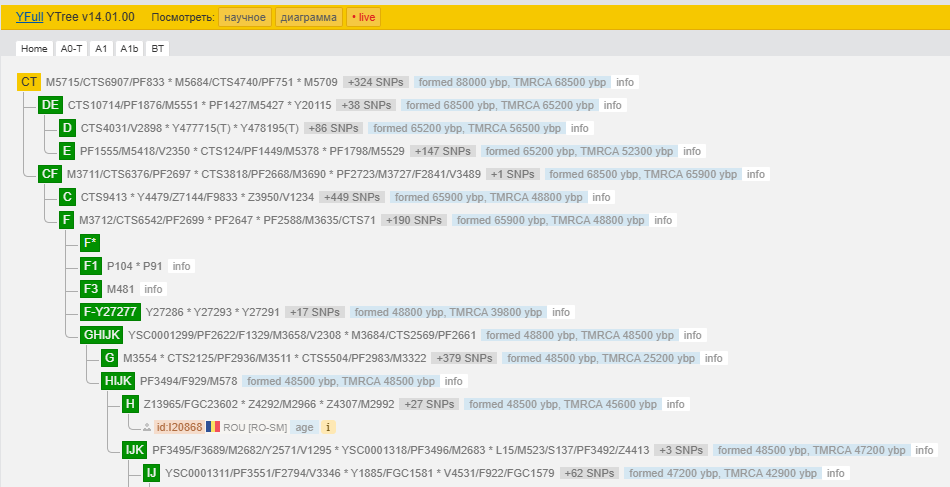Open info for DE row

[x=613, y=105]
